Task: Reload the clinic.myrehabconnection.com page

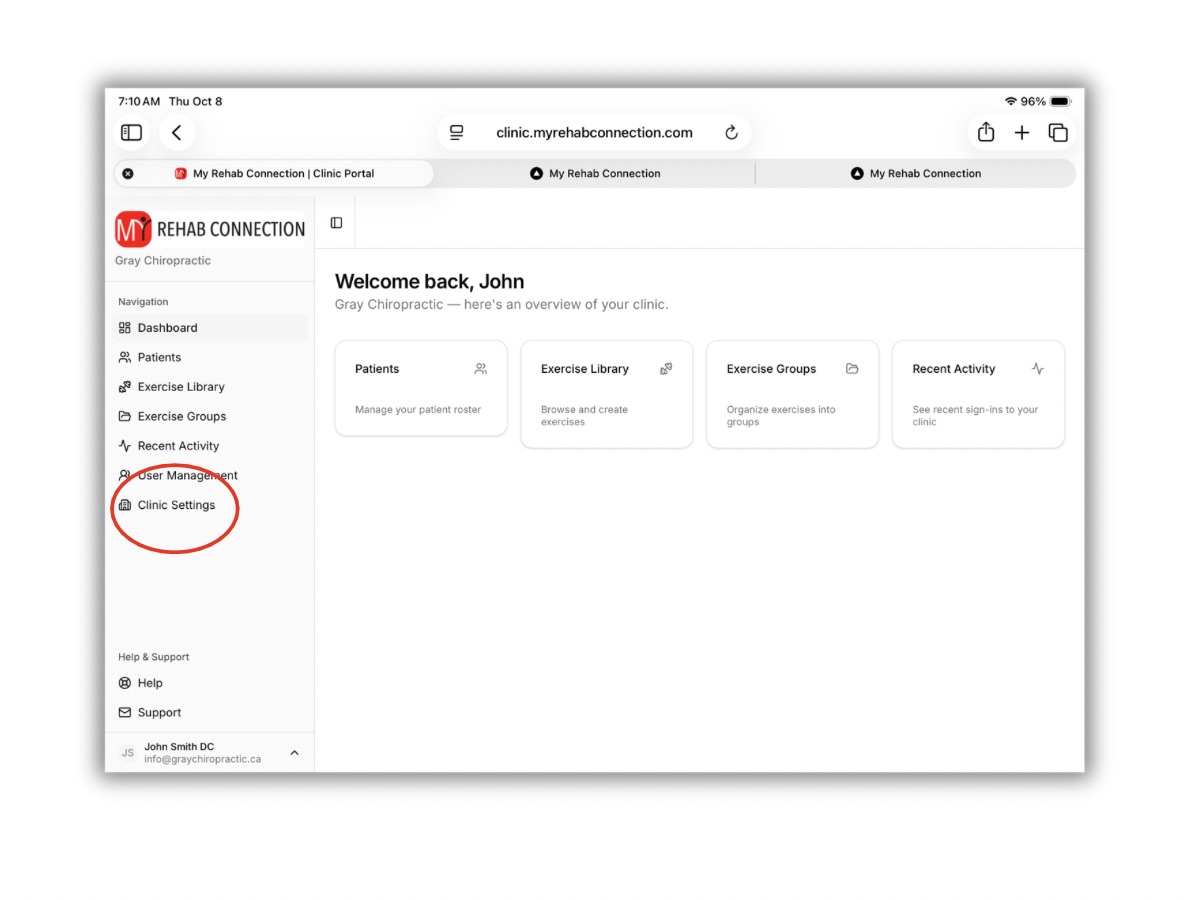Action: [731, 132]
